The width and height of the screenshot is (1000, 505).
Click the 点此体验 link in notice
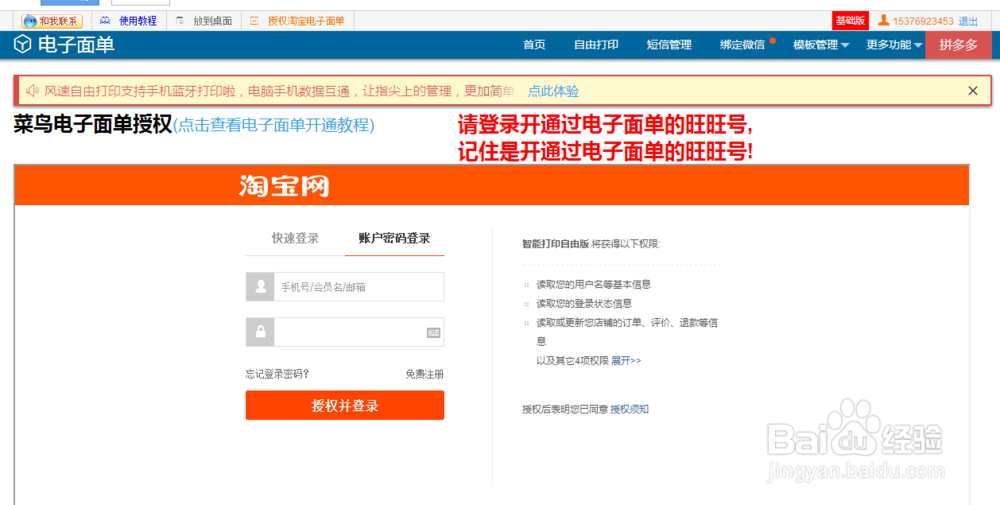[553, 91]
